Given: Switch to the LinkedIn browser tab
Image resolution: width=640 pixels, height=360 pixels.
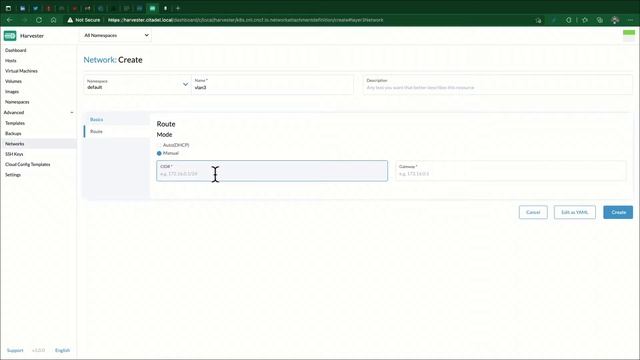Looking at the screenshot, I should click(x=22, y=8).
